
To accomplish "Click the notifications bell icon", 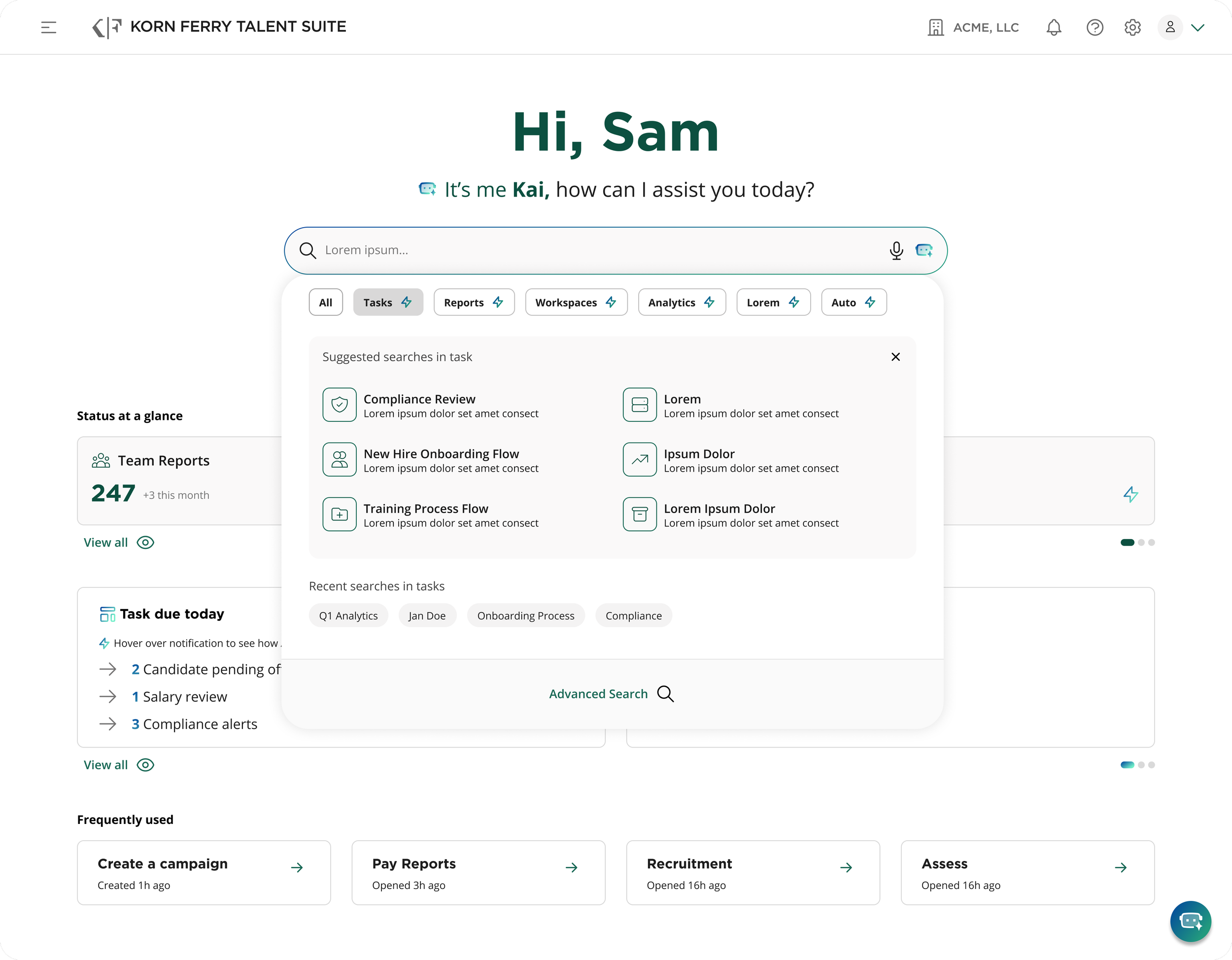I will click(x=1054, y=27).
